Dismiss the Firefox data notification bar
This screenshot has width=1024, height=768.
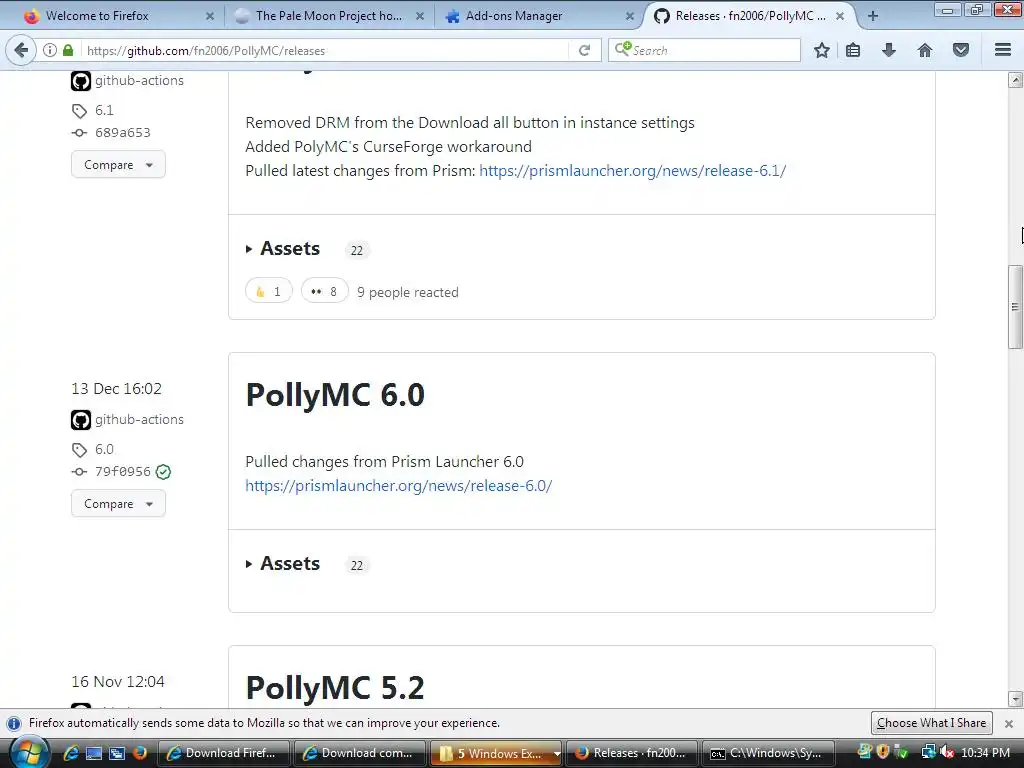[1008, 724]
